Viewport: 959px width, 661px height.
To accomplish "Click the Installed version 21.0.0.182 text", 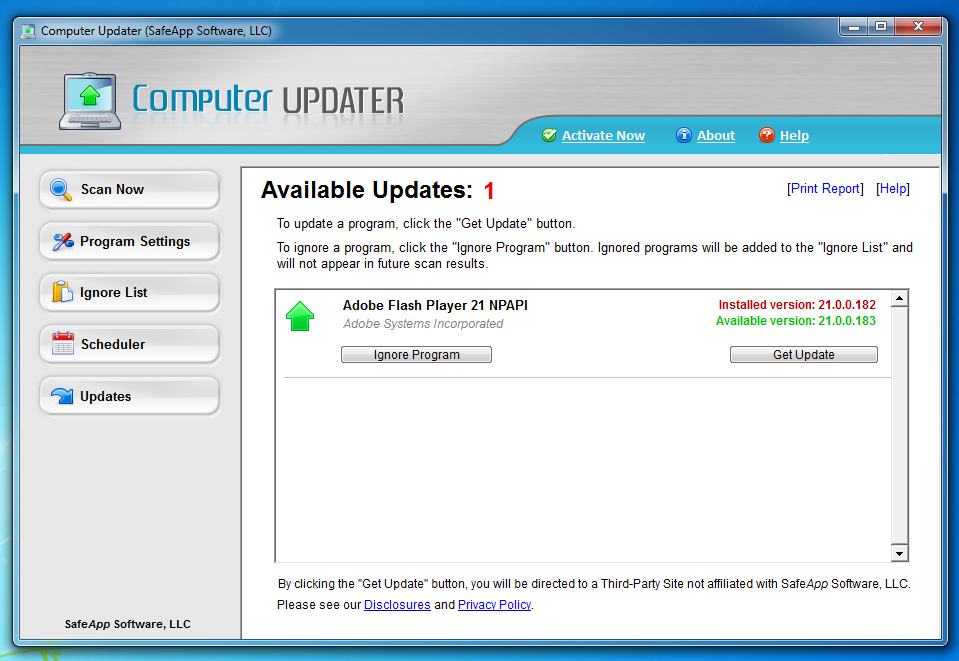I will (x=796, y=305).
